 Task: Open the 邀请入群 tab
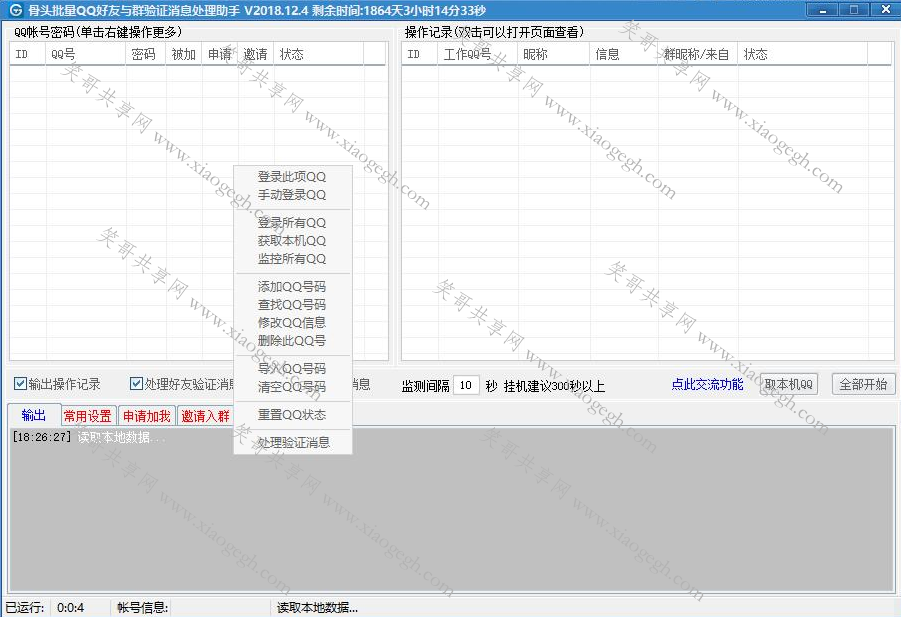coord(205,416)
